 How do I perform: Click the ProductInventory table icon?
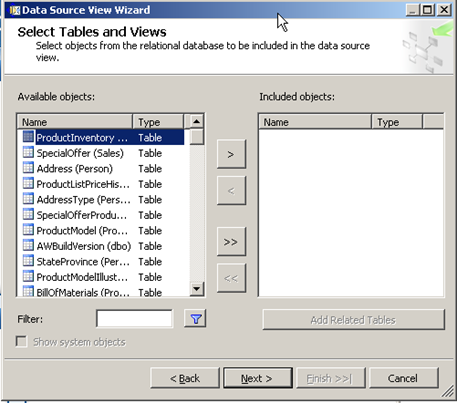coord(28,137)
